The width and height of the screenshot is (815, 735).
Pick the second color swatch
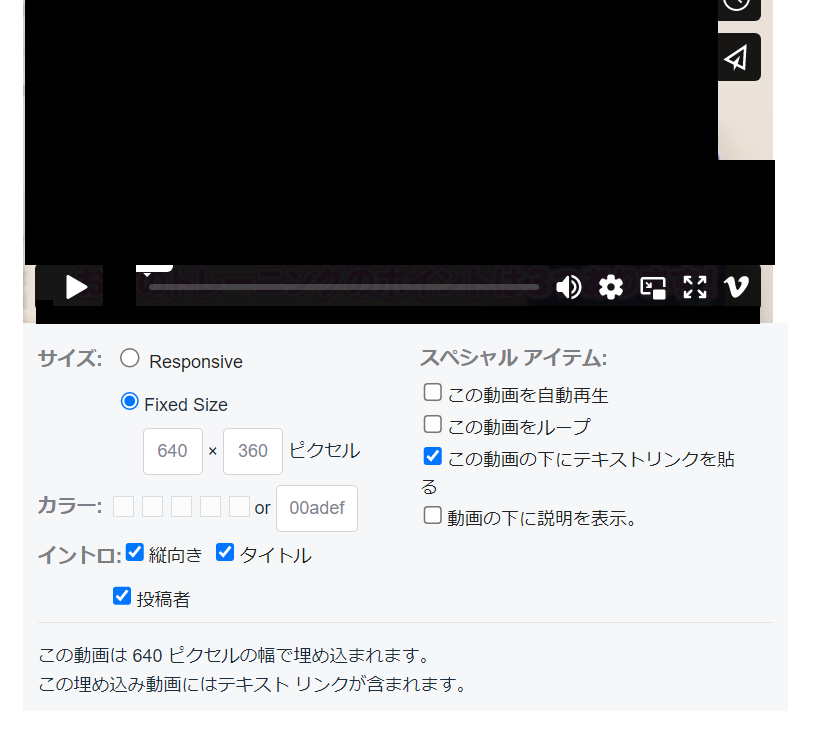tap(152, 506)
